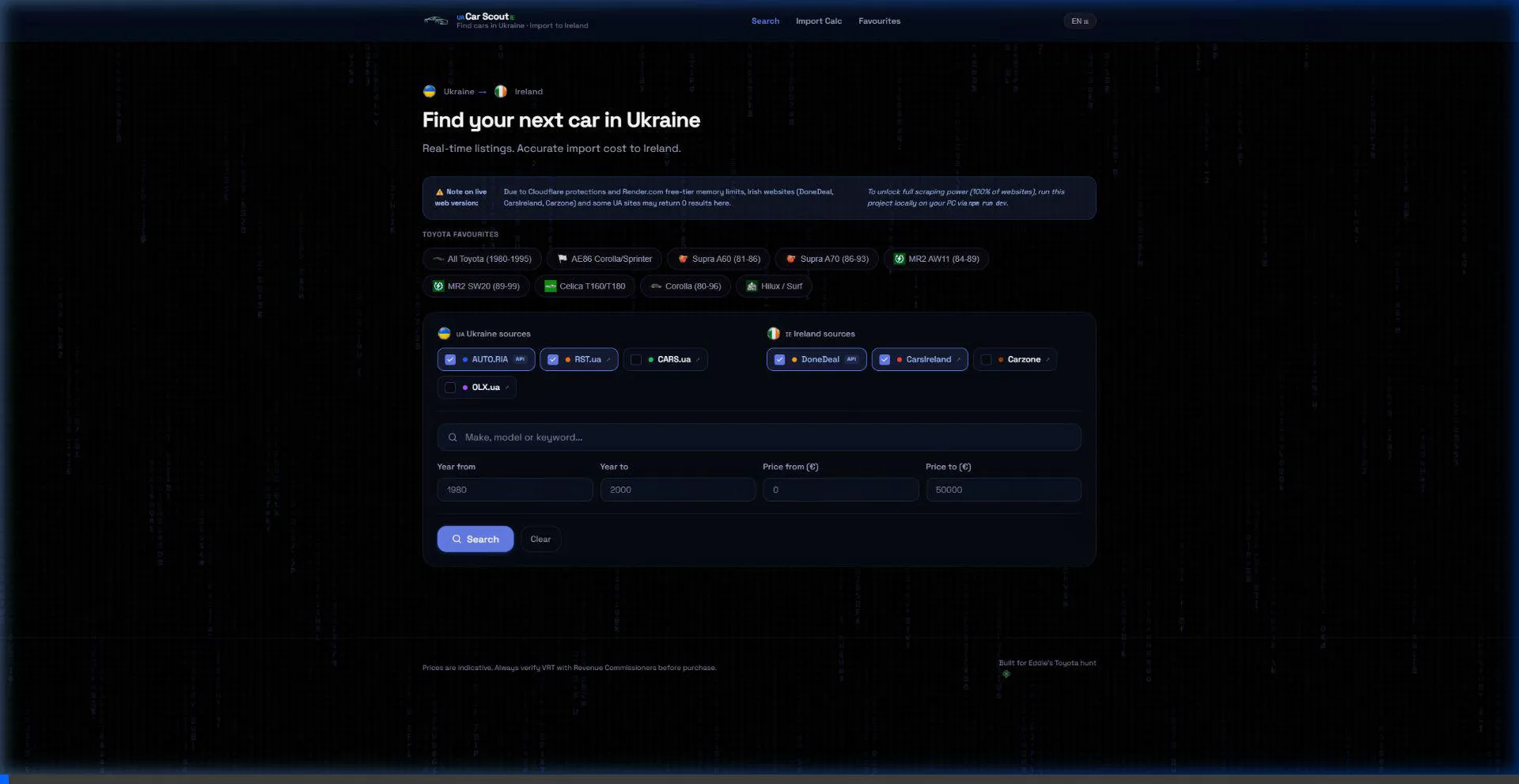Viewport: 1519px width, 784px height.
Task: Uncheck the DoneDeal source checkbox
Action: point(779,359)
